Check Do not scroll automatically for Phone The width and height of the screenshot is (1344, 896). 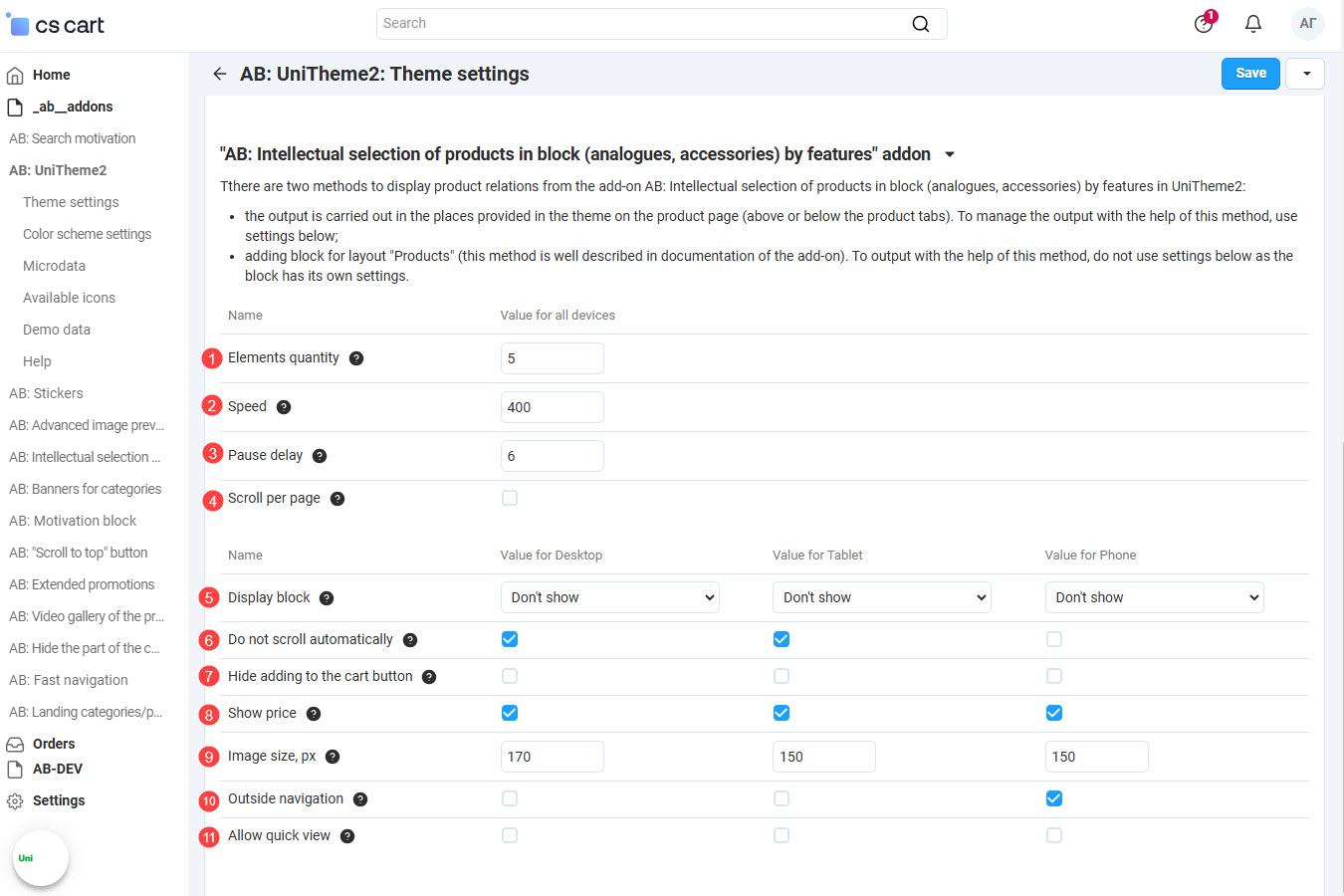(x=1054, y=639)
